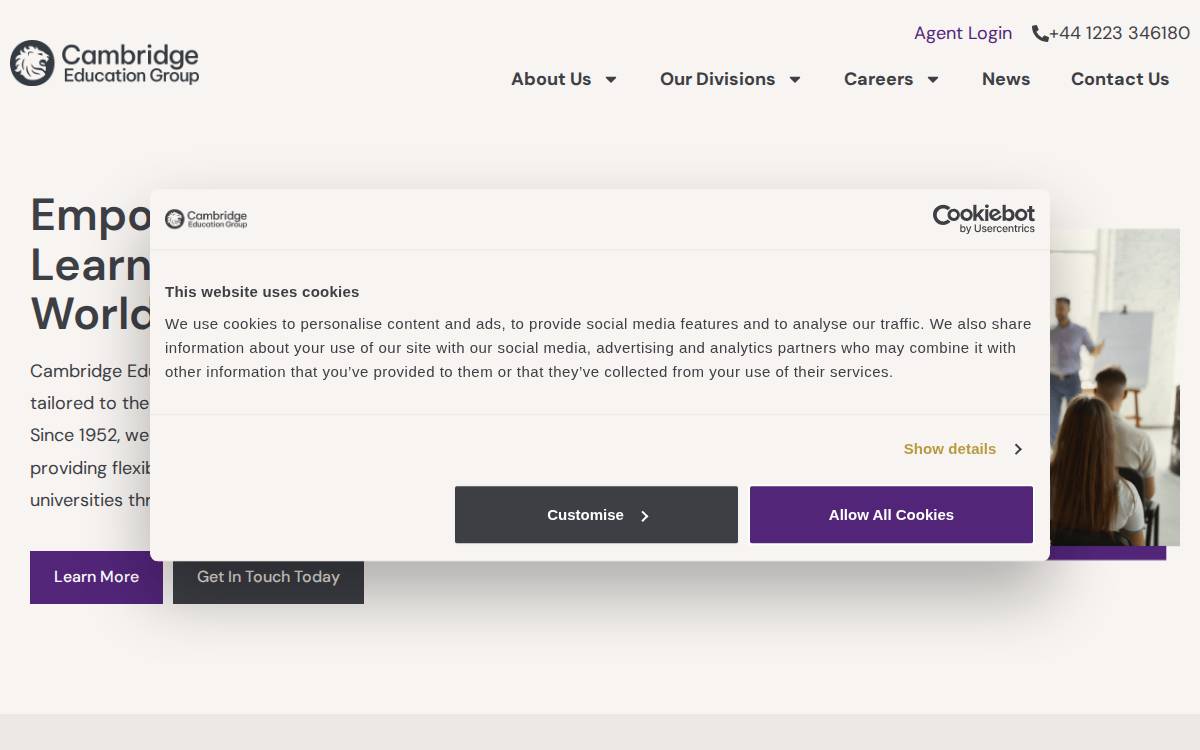
Task: Click the Cookiebot by Usercentrics logo
Action: 984,219
